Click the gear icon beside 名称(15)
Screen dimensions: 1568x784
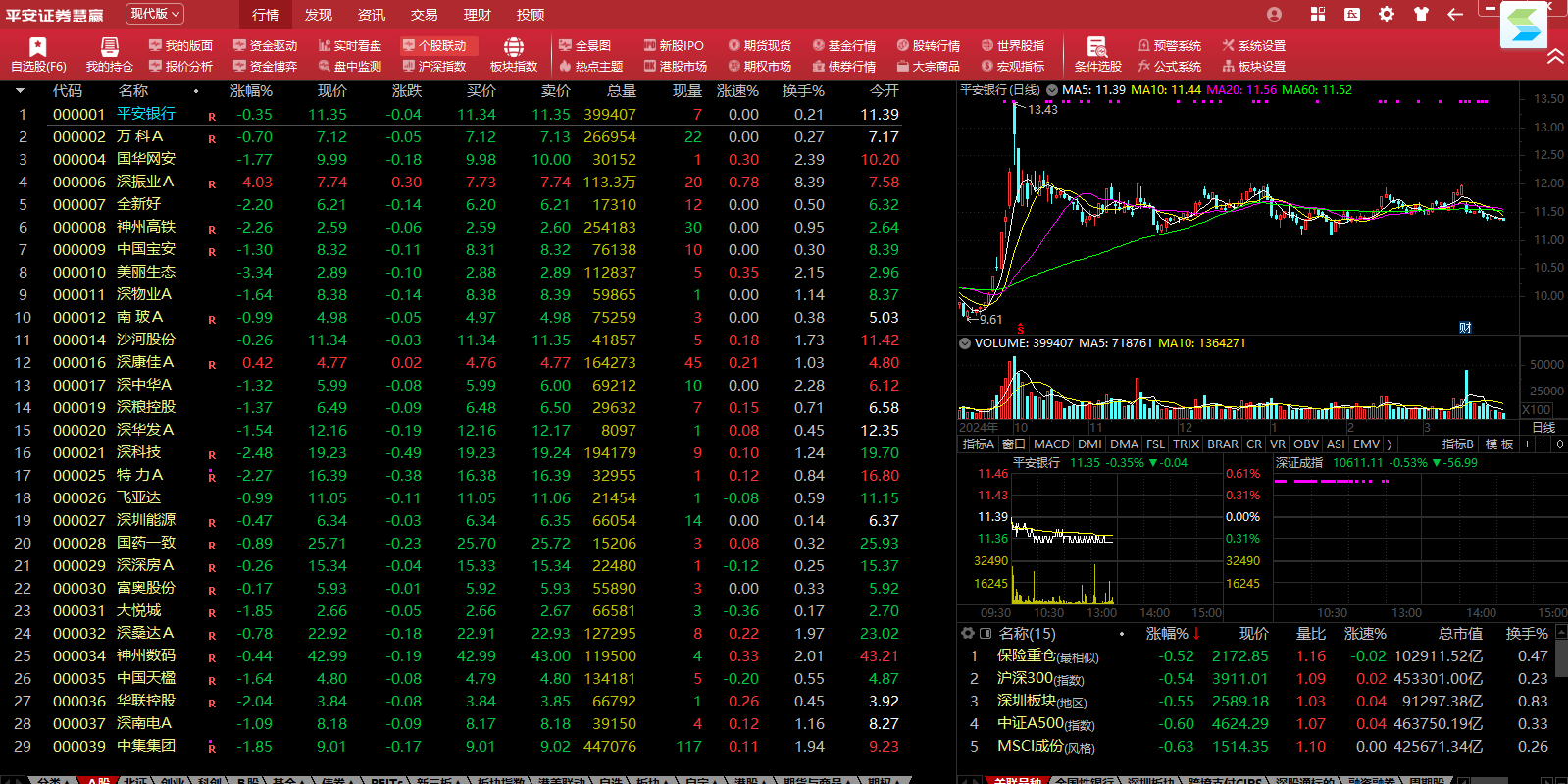pyautogui.click(x=968, y=634)
